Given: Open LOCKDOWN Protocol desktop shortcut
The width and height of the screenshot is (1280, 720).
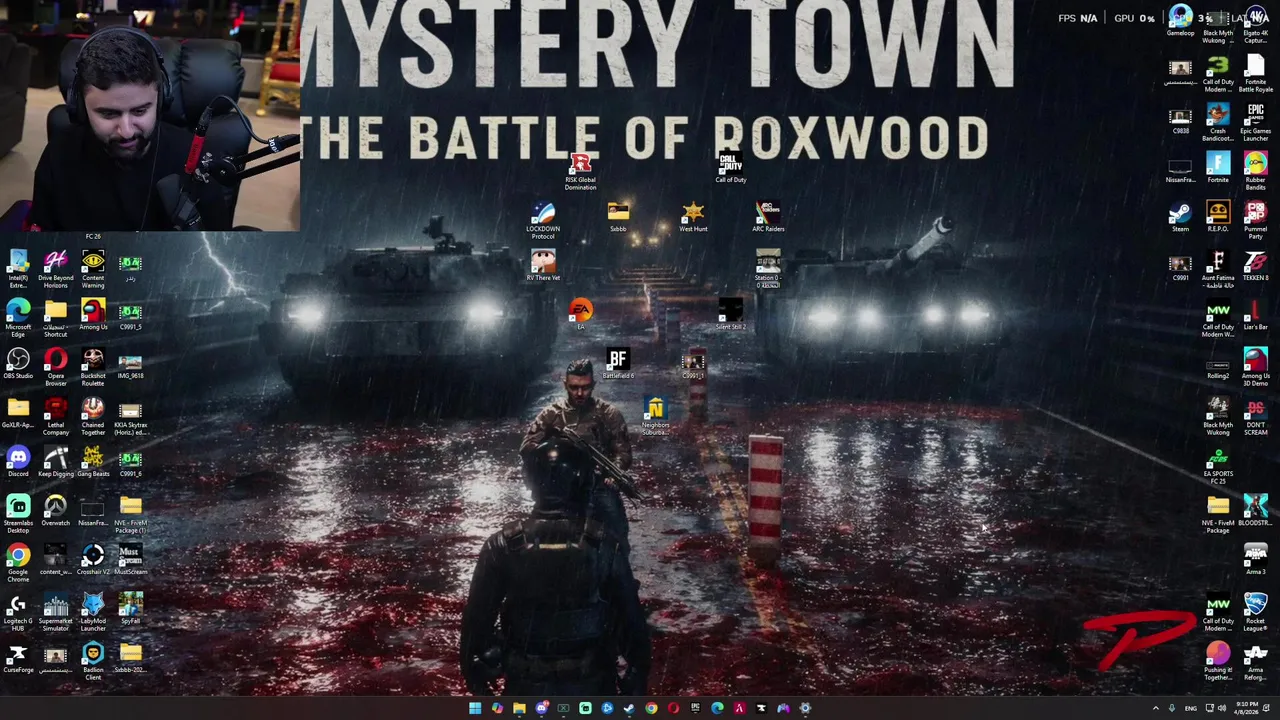Looking at the screenshot, I should [543, 221].
